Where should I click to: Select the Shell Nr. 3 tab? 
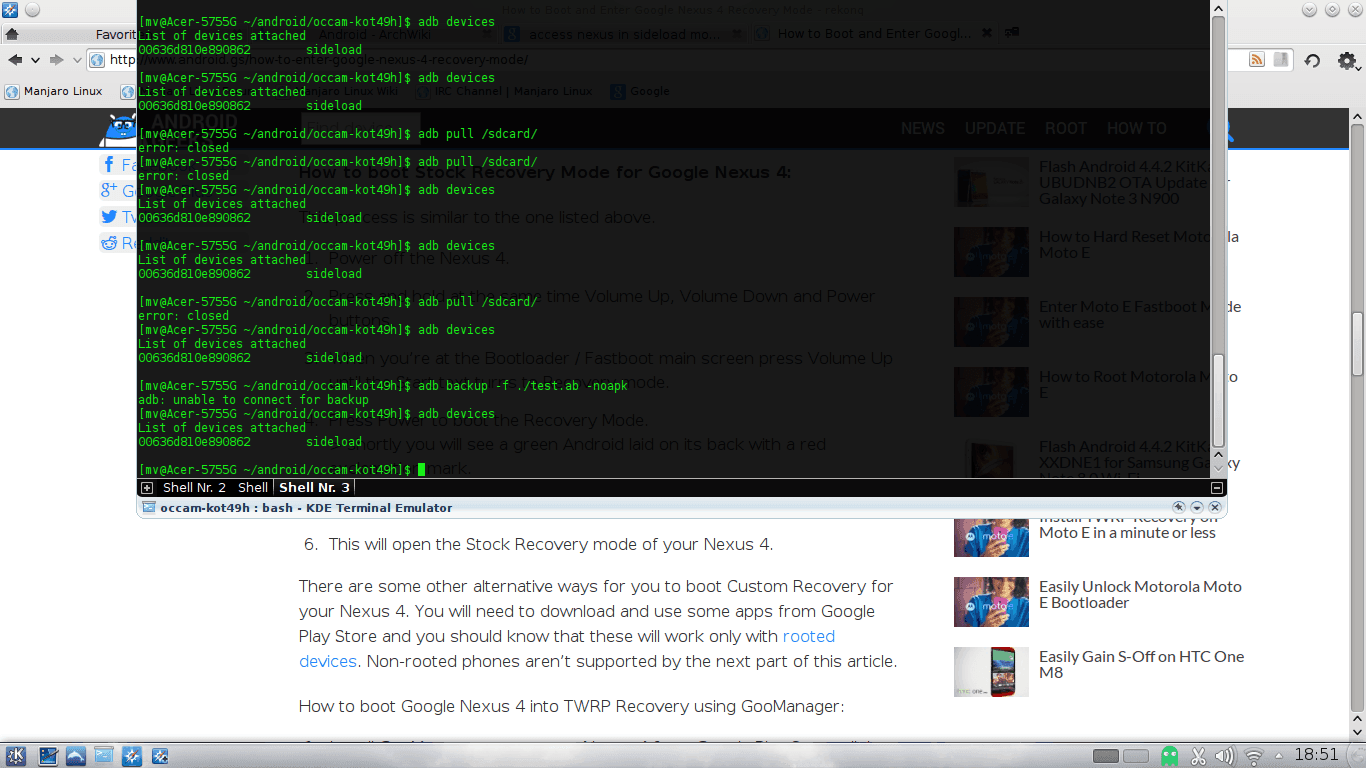[x=314, y=488]
